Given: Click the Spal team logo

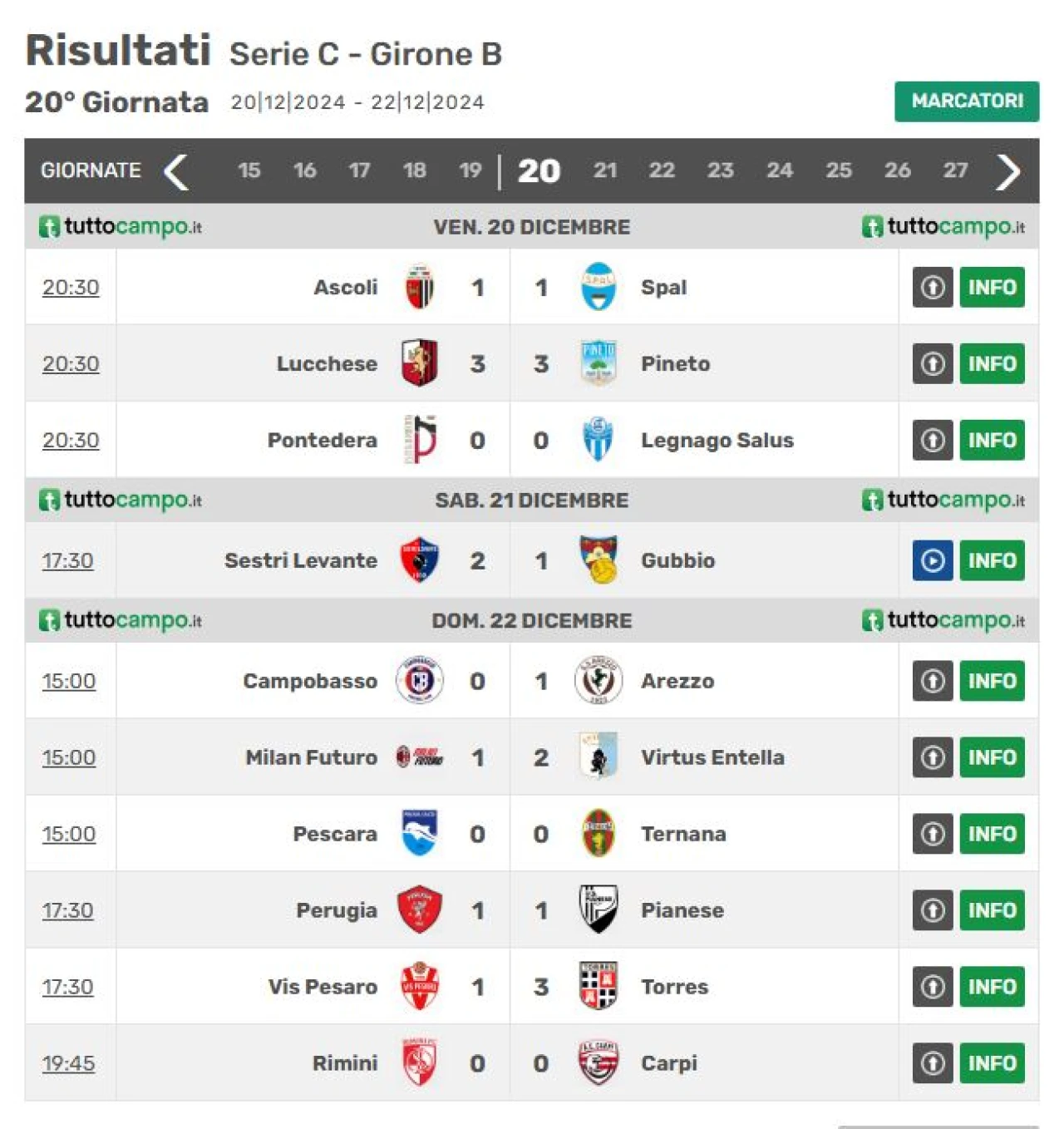Looking at the screenshot, I should tap(598, 287).
